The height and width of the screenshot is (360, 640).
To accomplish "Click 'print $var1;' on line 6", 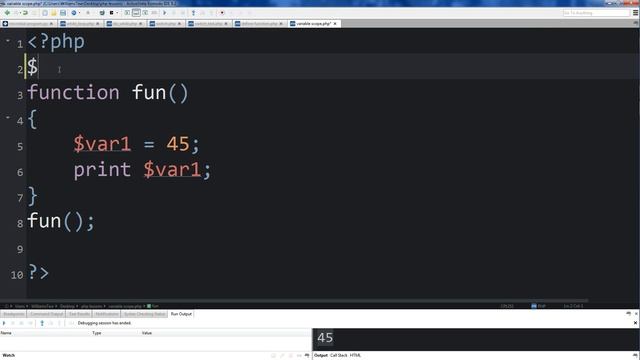I will point(142,170).
